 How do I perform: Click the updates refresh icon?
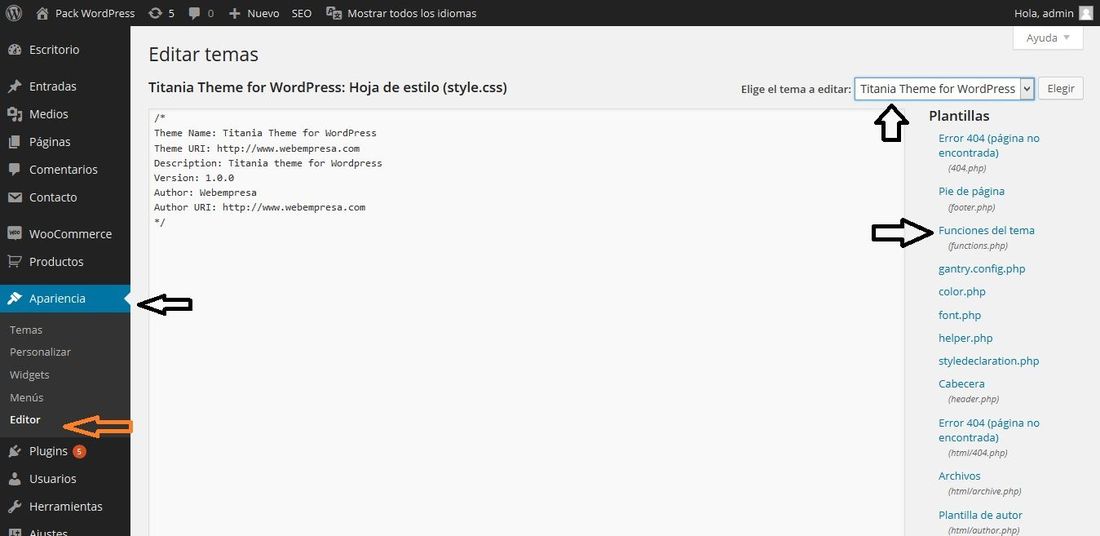(156, 13)
